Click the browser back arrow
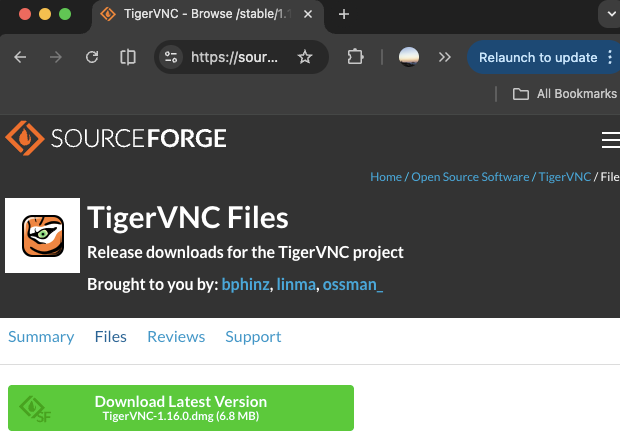 coord(20,57)
